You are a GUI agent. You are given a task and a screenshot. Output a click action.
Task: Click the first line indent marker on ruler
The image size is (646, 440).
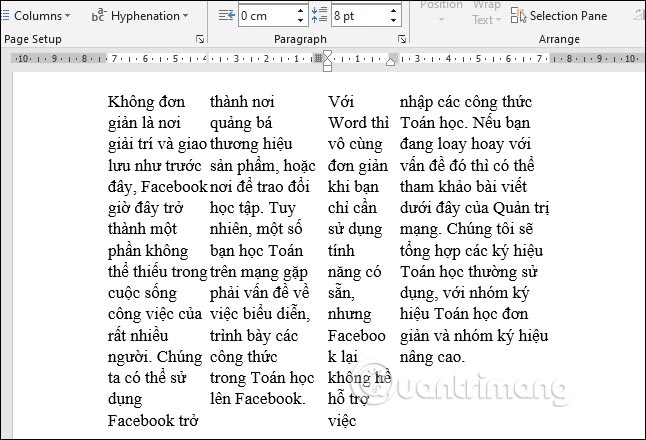(328, 55)
